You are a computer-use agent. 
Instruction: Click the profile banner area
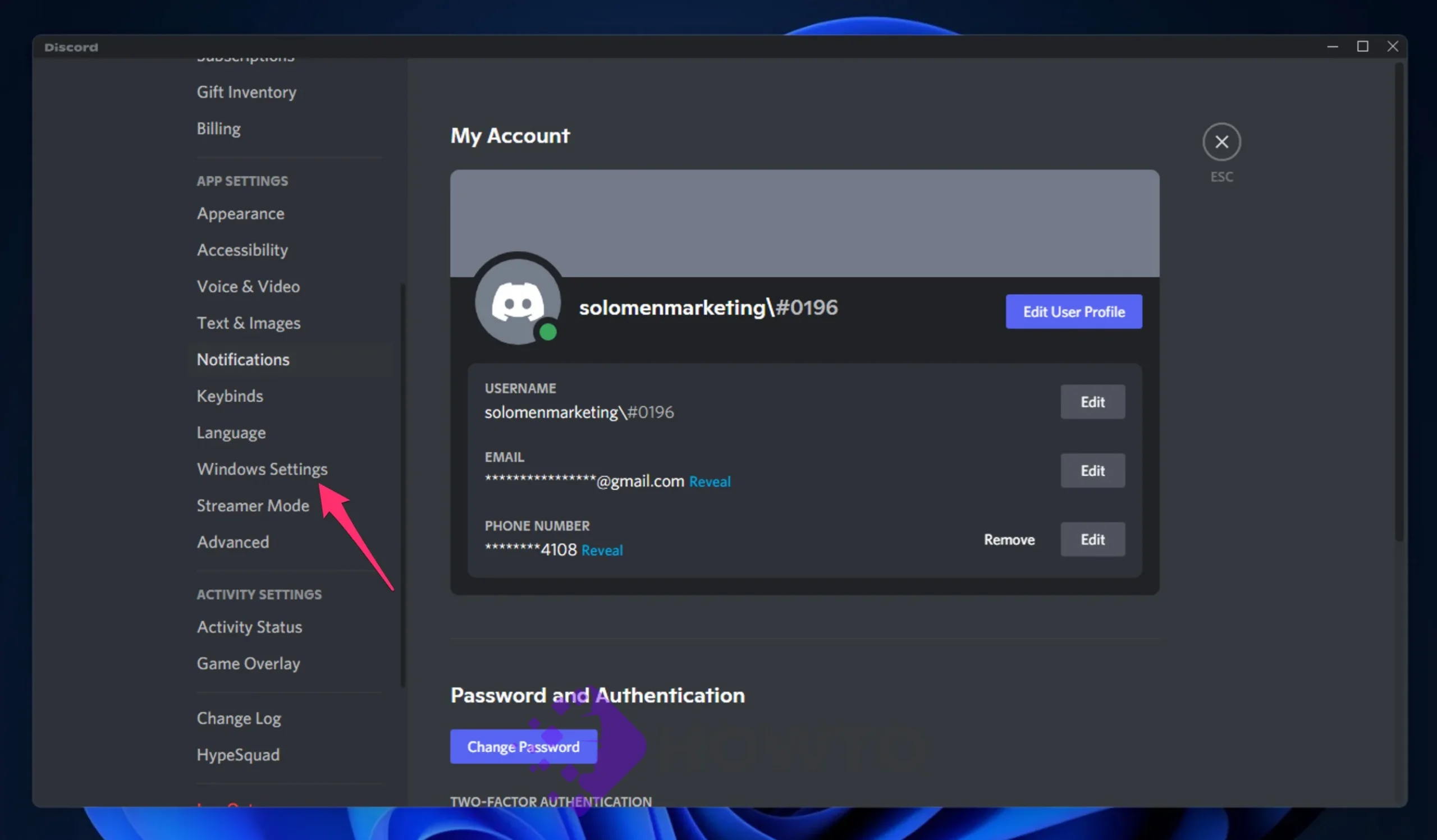click(x=804, y=223)
